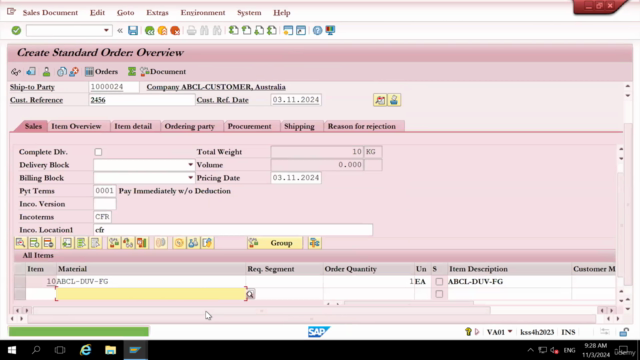The image size is (640, 360).
Task: Click the structure icon beside Group
Action: pyautogui.click(x=314, y=243)
